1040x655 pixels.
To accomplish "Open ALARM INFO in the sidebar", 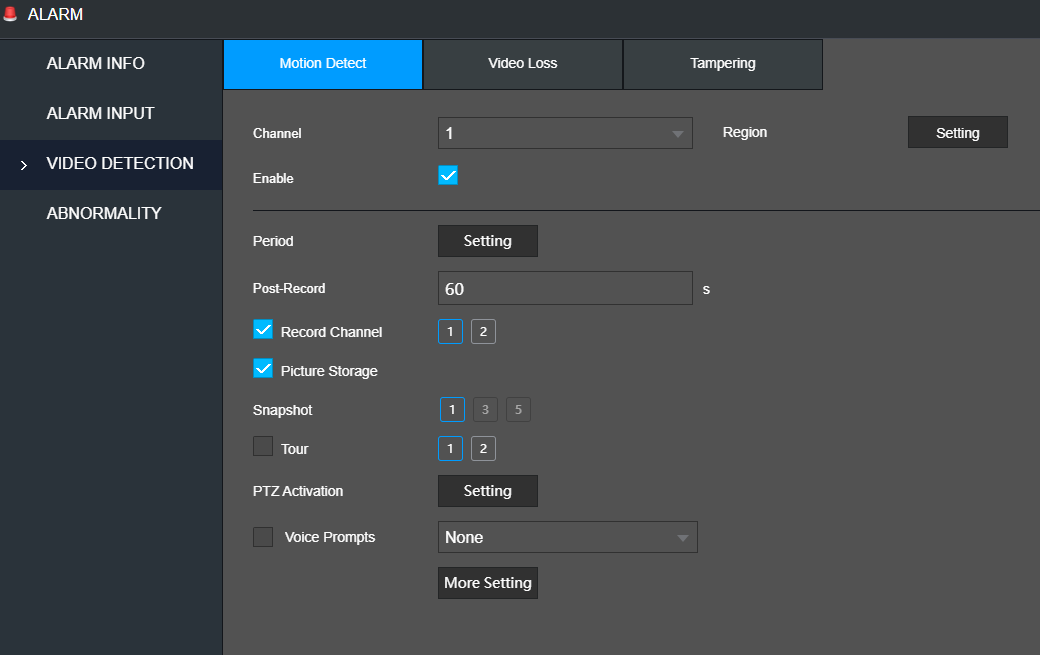I will (x=111, y=64).
